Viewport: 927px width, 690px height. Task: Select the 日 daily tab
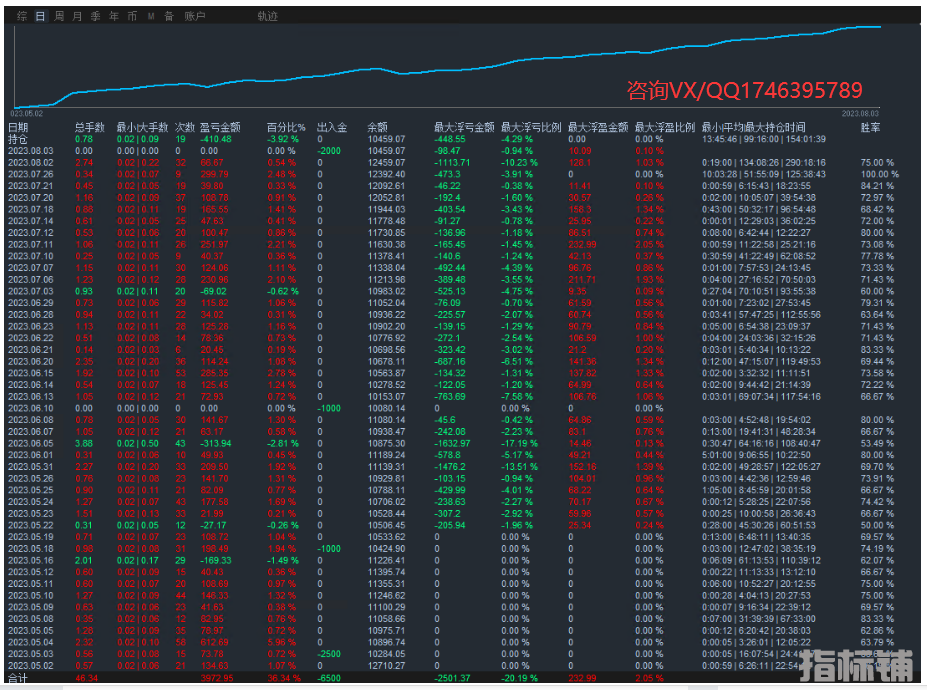(x=40, y=16)
